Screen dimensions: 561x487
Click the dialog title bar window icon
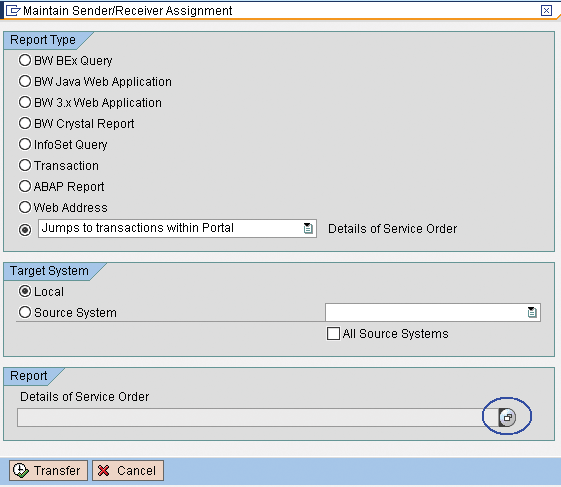(13, 11)
